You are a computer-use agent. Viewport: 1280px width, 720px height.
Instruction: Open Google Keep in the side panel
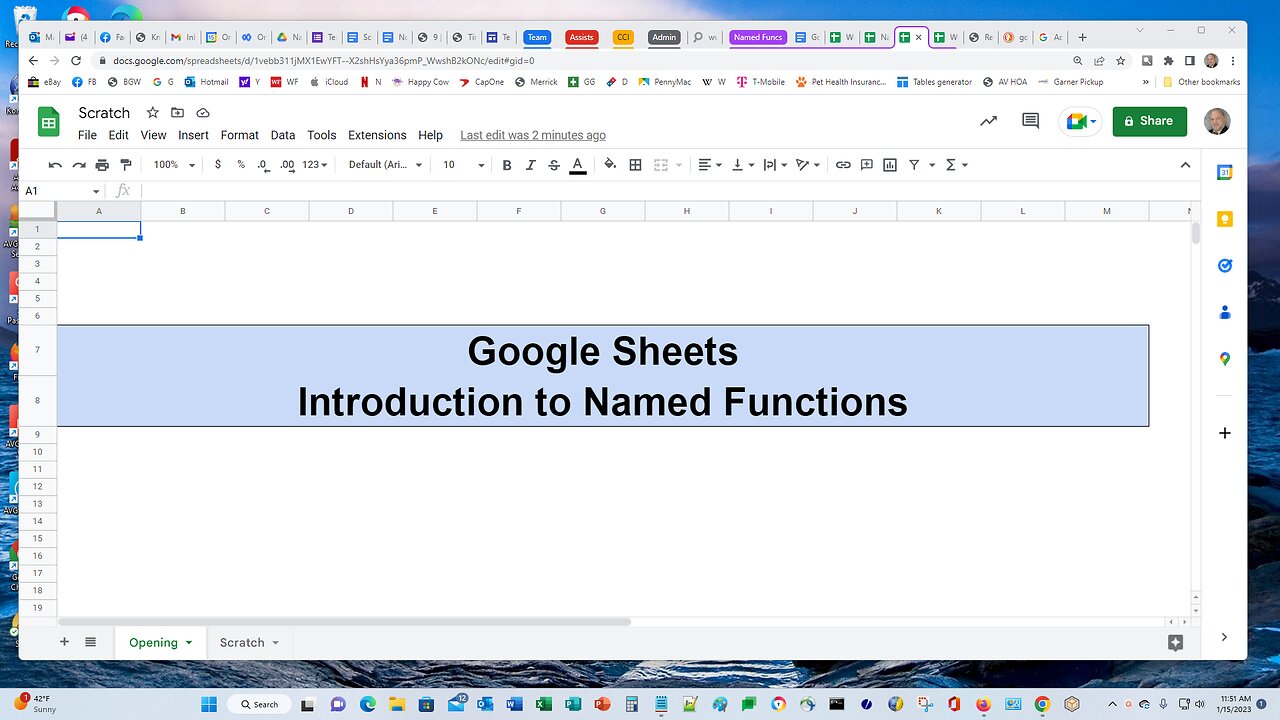[1224, 219]
